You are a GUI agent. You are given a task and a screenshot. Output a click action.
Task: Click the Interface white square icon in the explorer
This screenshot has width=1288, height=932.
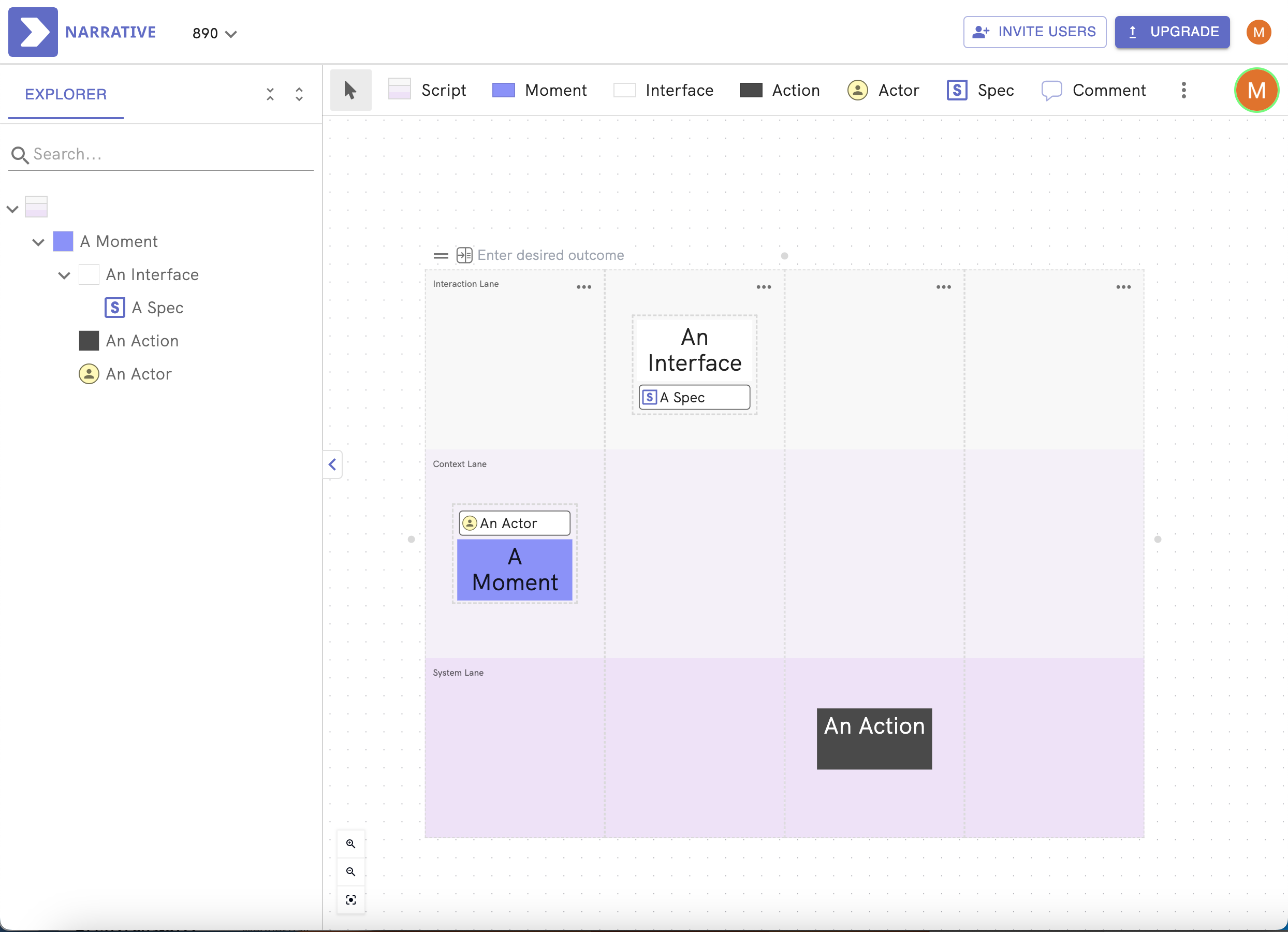point(89,274)
